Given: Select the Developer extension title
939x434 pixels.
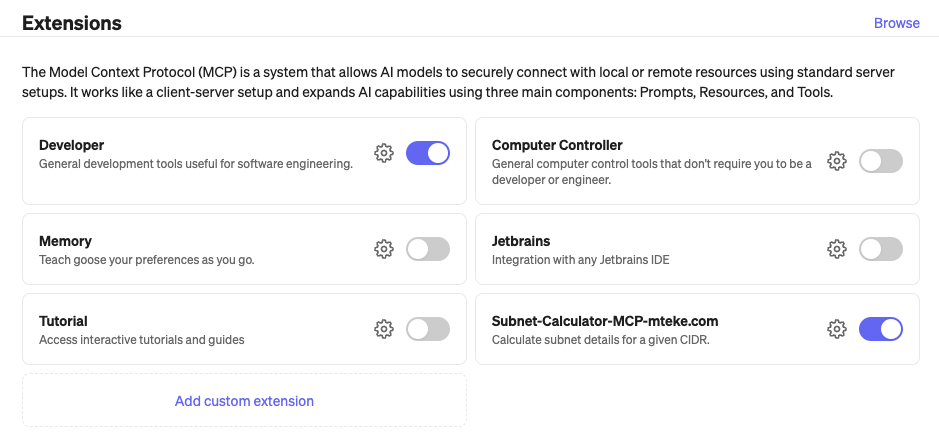Looking at the screenshot, I should 71,145.
